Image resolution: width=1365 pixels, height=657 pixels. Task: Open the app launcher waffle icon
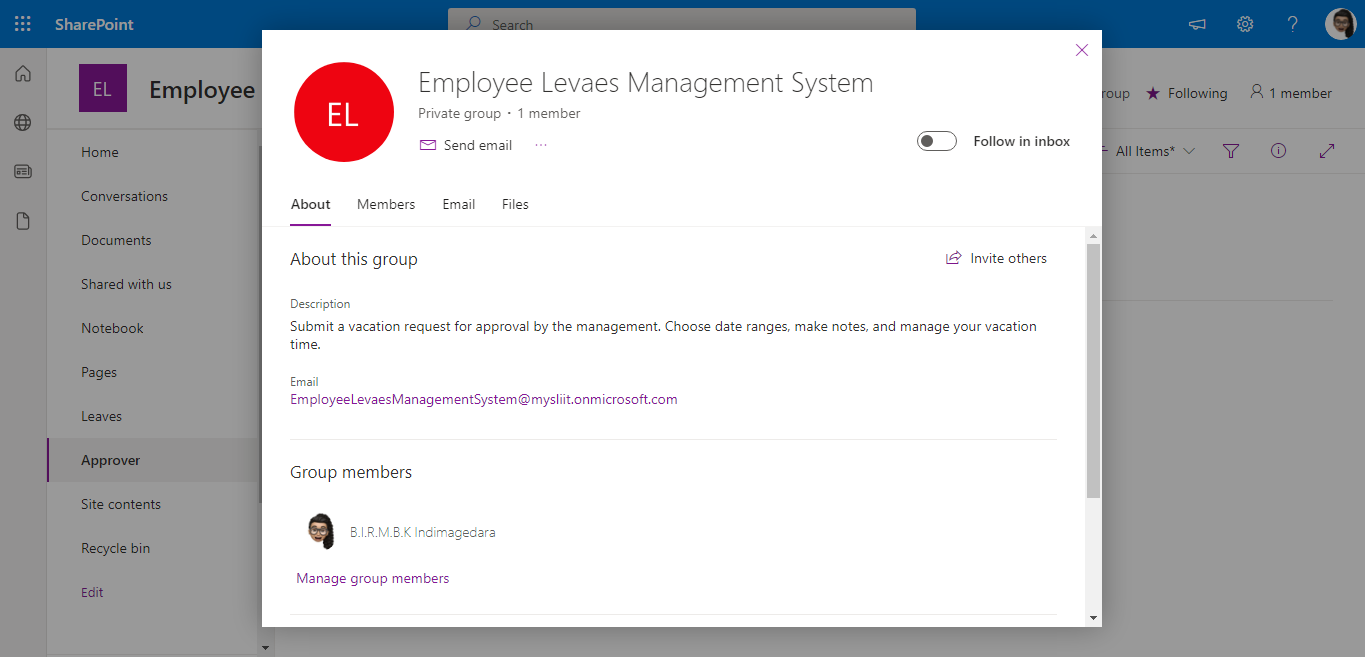22,24
